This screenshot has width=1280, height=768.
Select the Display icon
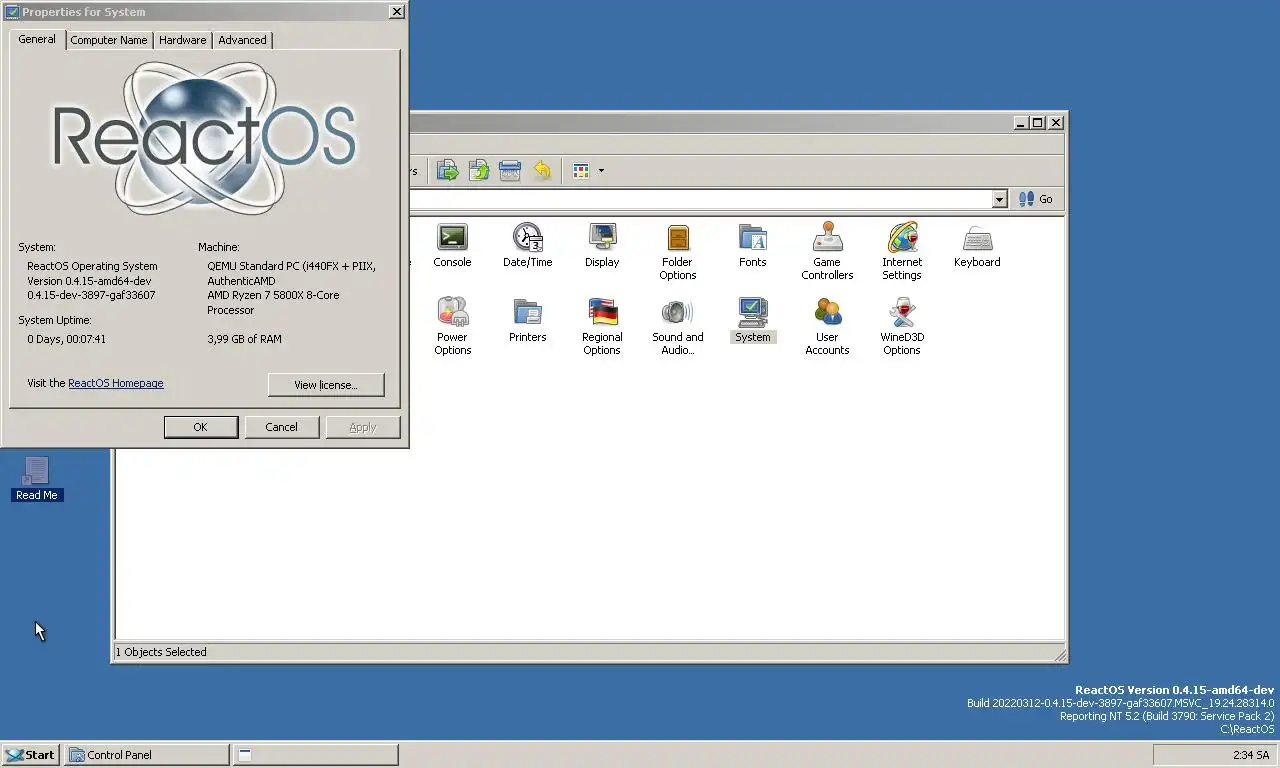coord(602,245)
